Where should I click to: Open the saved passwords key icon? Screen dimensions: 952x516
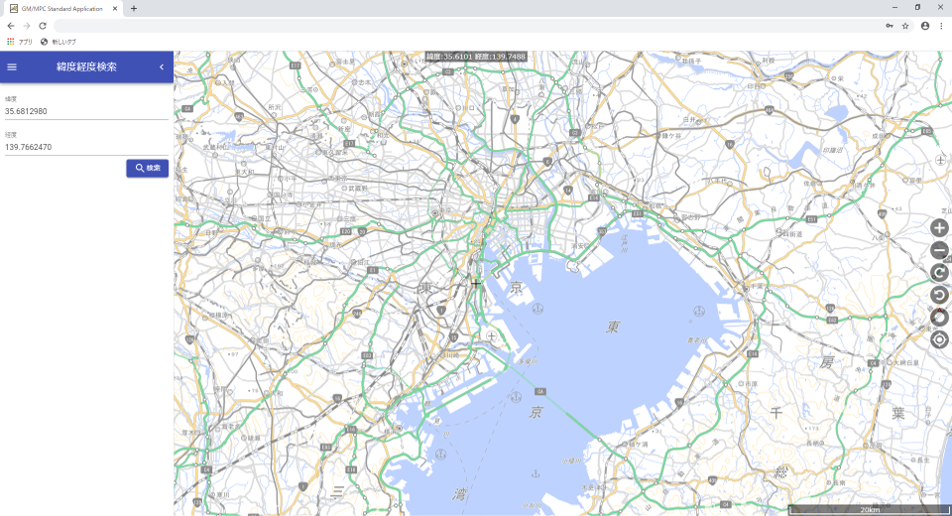click(x=889, y=26)
